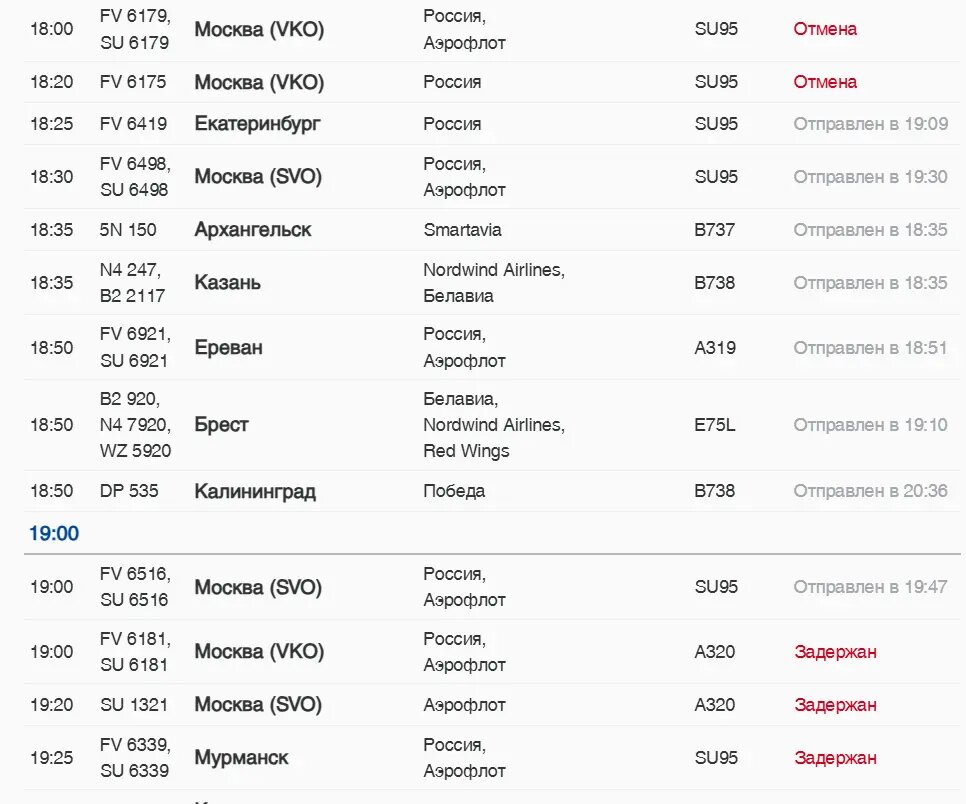The image size is (966, 804).
Task: Select flight number SU 1321
Action: (133, 705)
